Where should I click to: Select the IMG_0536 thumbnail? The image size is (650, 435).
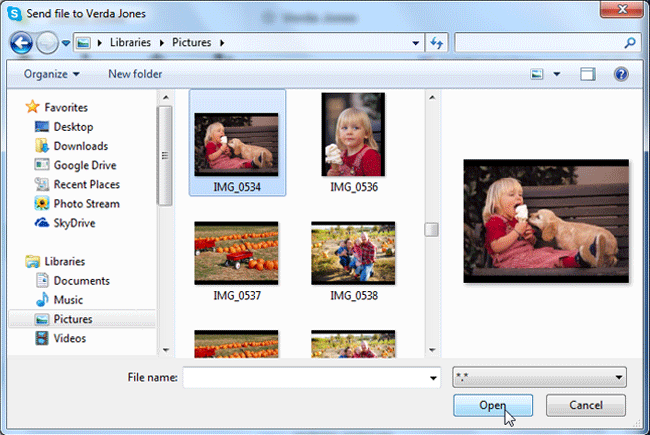pos(353,134)
